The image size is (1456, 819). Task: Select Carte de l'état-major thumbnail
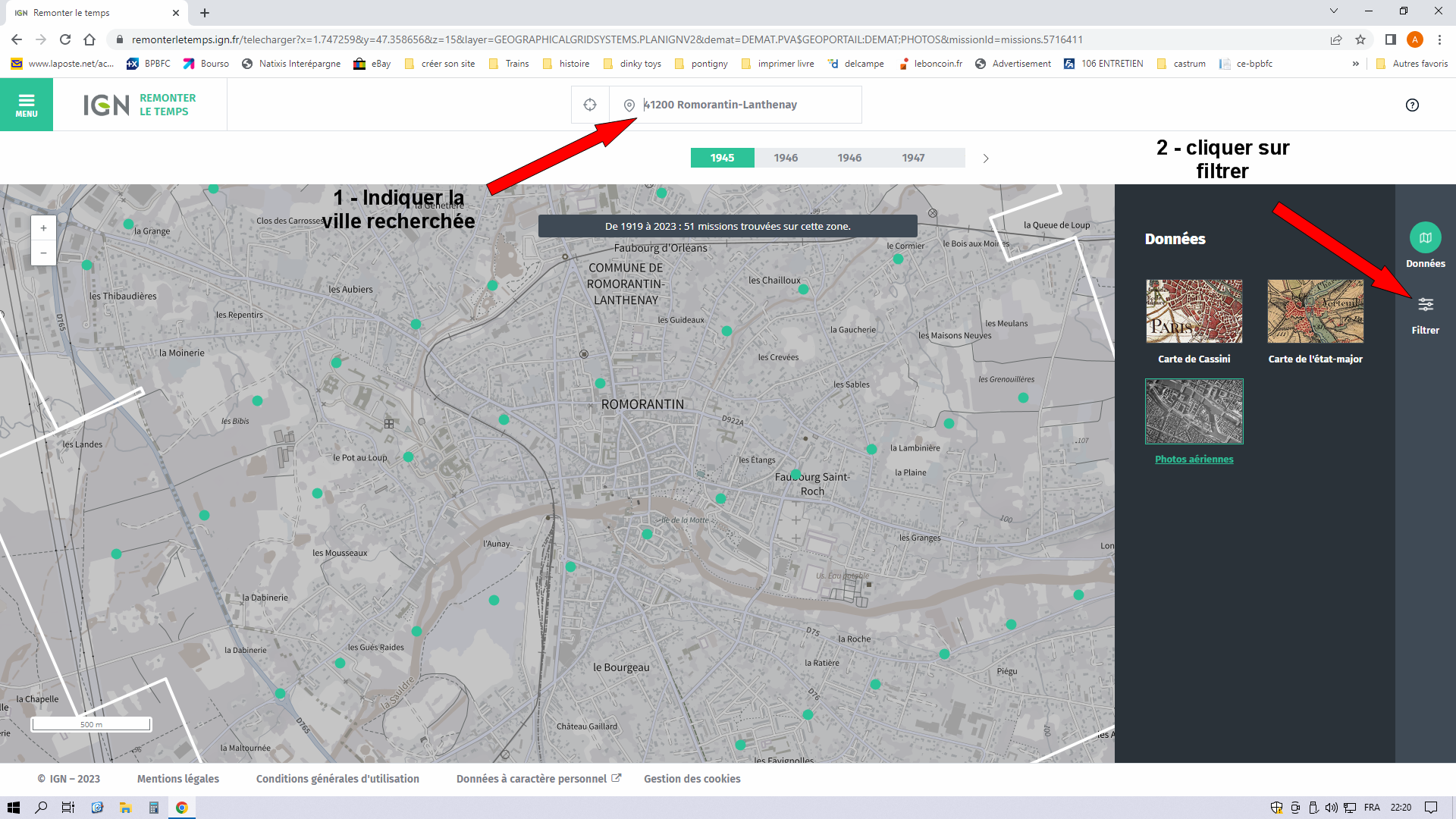pyautogui.click(x=1316, y=311)
